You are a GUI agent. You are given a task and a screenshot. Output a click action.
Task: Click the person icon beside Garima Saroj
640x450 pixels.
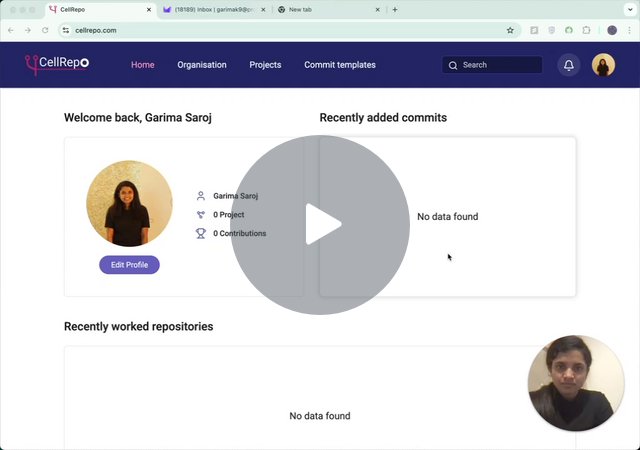click(x=200, y=196)
